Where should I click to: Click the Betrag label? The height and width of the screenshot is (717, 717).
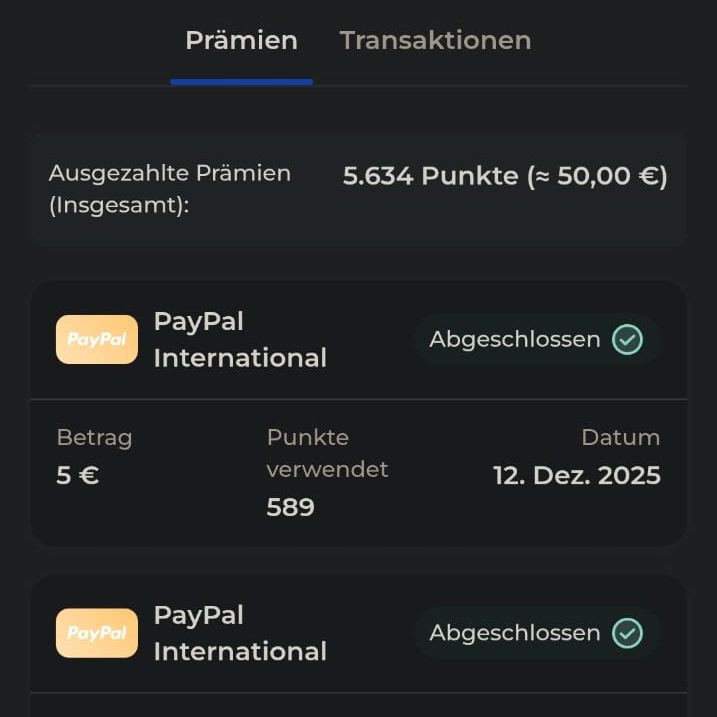pos(94,438)
